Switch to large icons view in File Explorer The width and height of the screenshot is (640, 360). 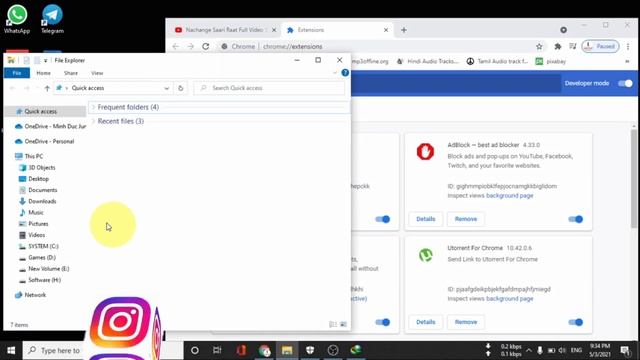pyautogui.click(x=343, y=324)
